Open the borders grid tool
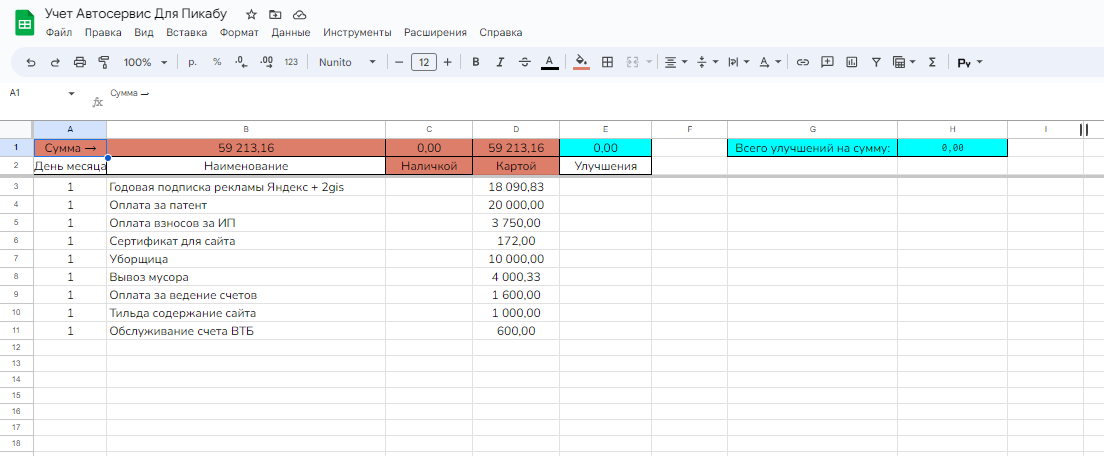 606,62
